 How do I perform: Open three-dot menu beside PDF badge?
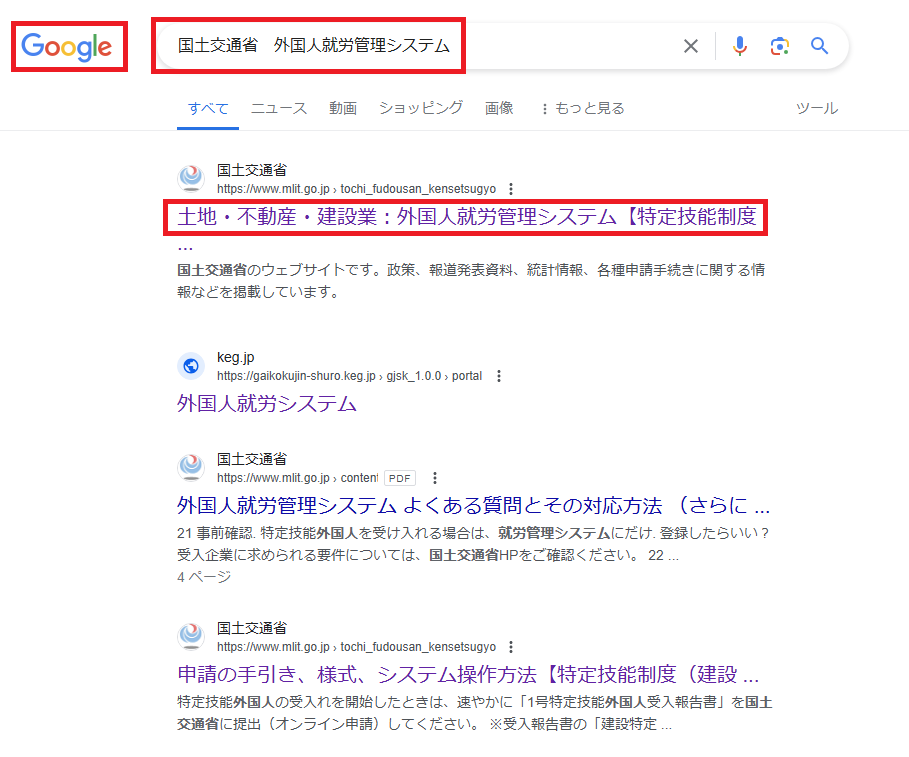[x=434, y=478]
